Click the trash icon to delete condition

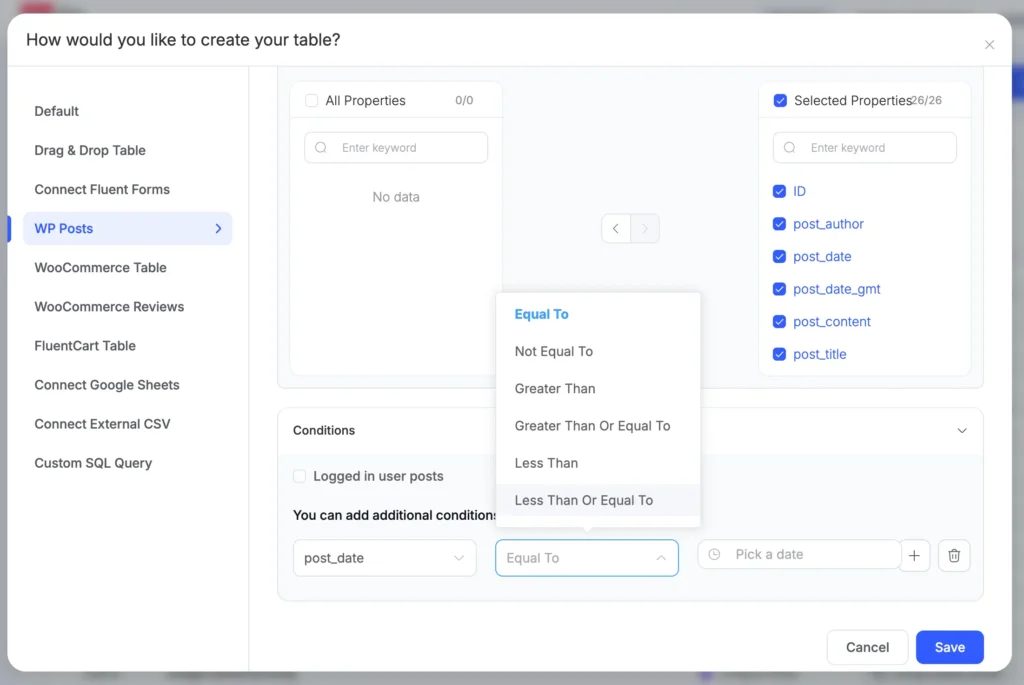(x=953, y=556)
